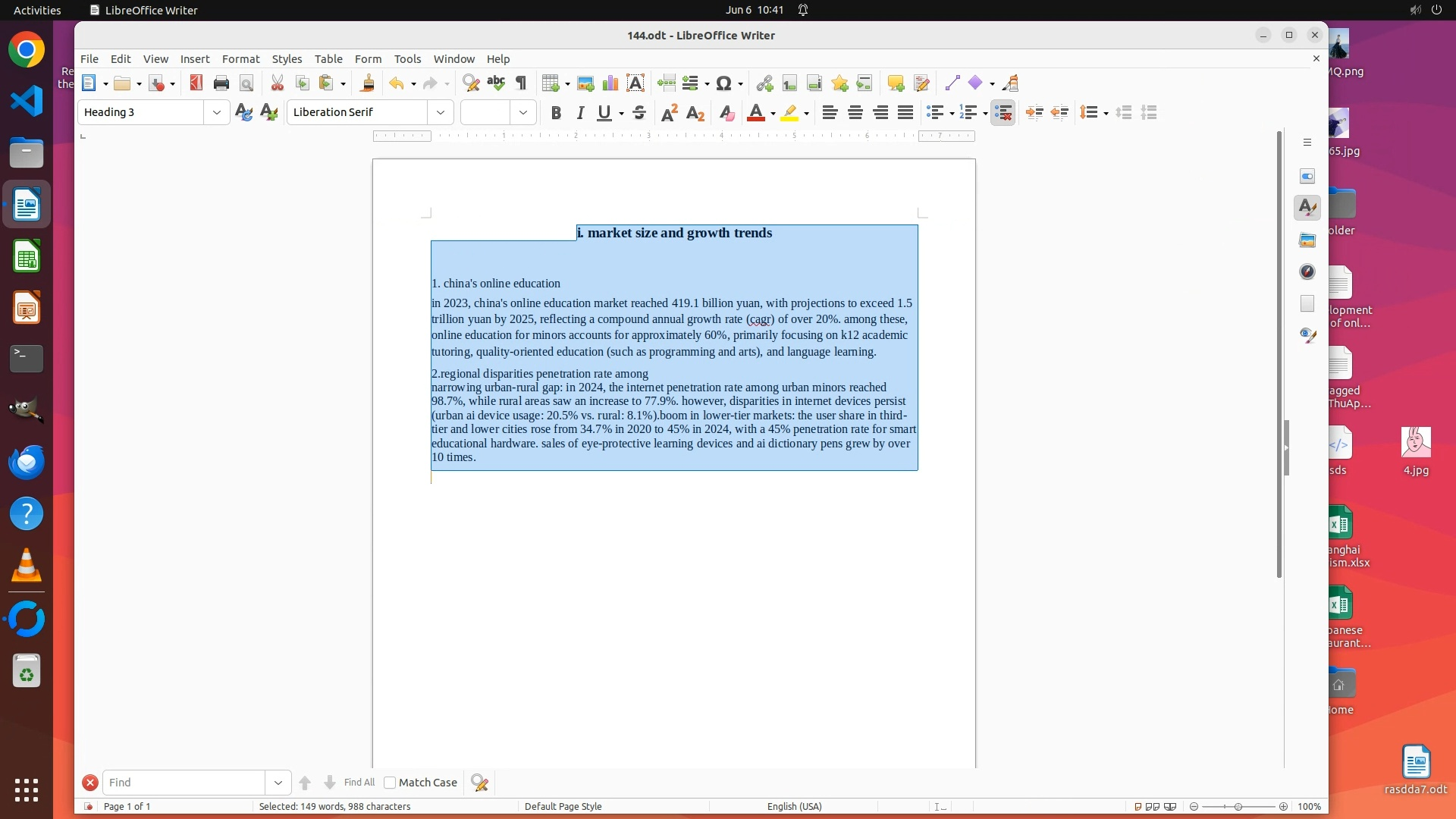Click the font color red swatch
This screenshot has width=1456, height=819.
coord(755,113)
